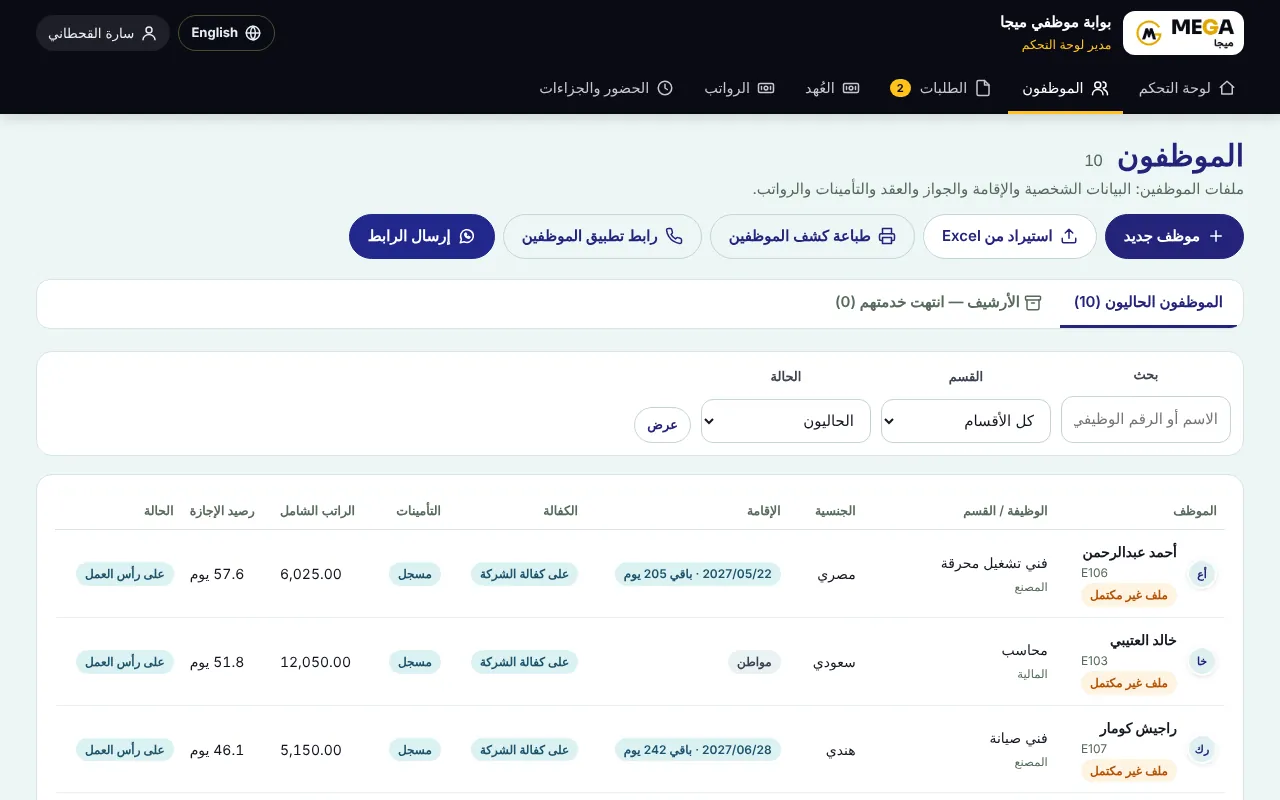Click the archive box icon in الأرشيف tab
The image size is (1280, 800).
tap(1034, 302)
